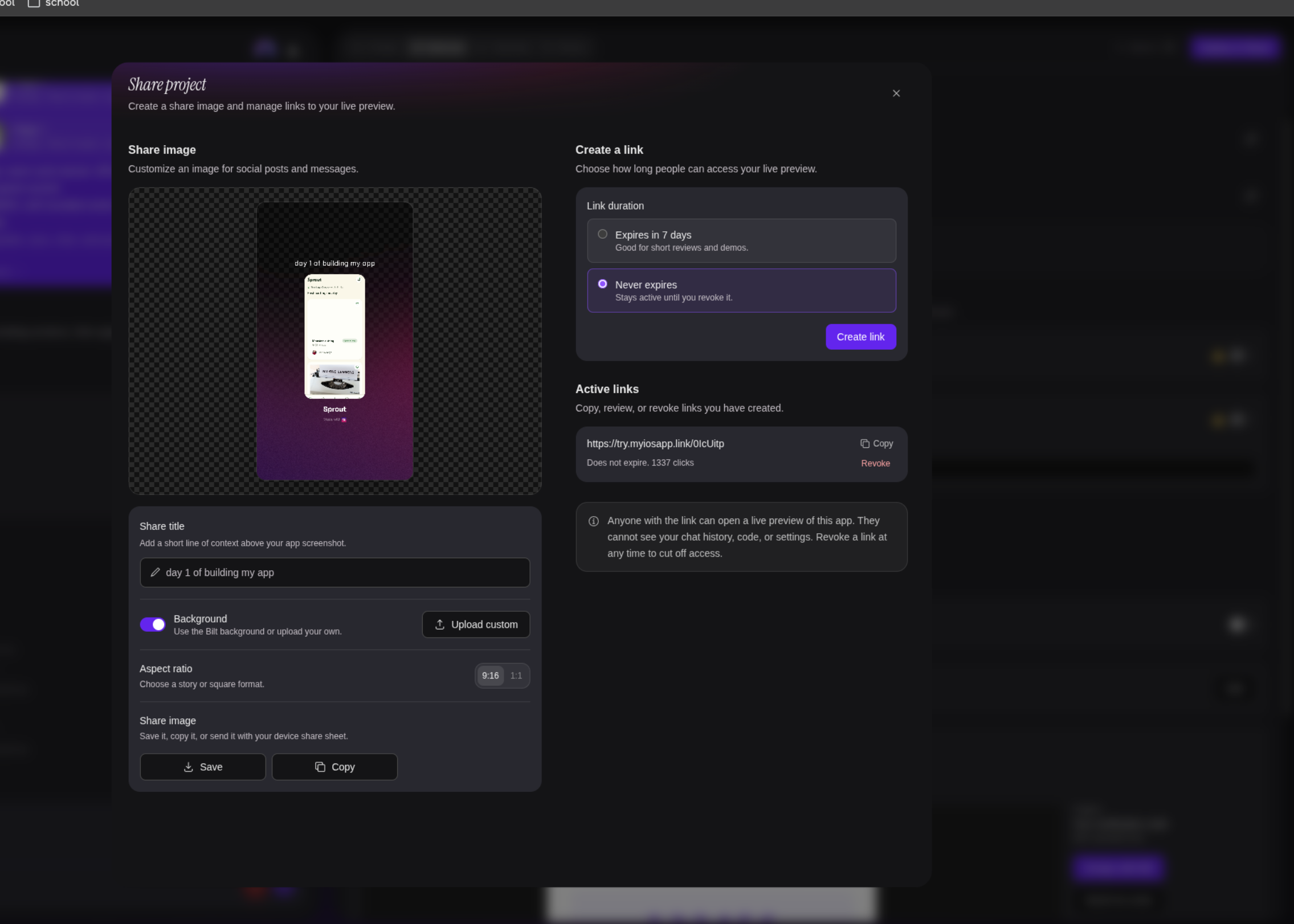Choose the 9:16 aspect ratio
This screenshot has height=924, width=1294.
pyautogui.click(x=490, y=676)
